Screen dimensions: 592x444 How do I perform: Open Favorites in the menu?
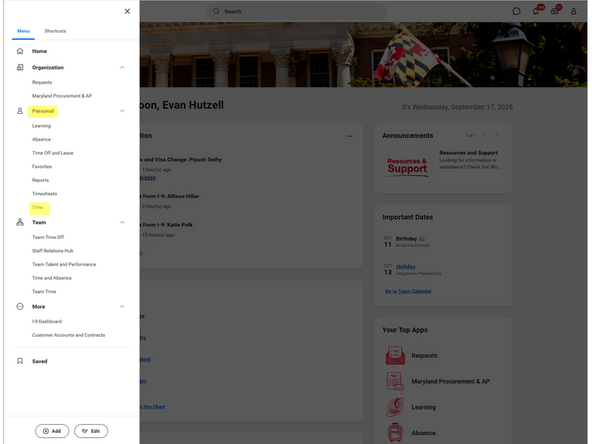pos(42,166)
